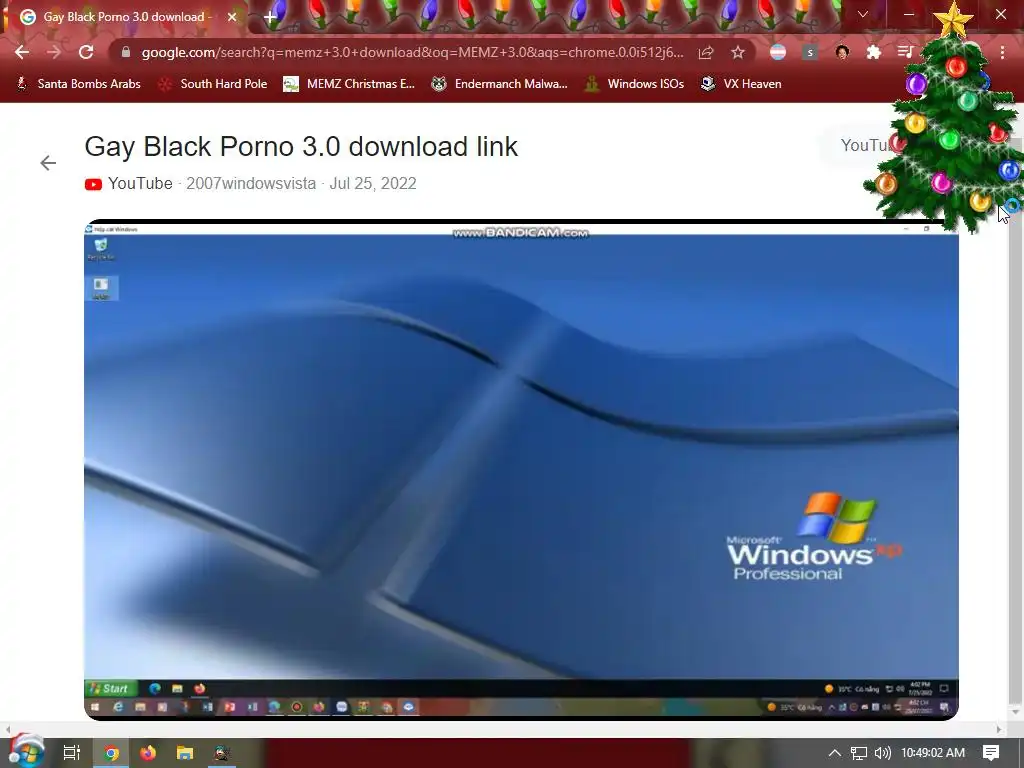Open a new tab with the plus button

(x=270, y=17)
